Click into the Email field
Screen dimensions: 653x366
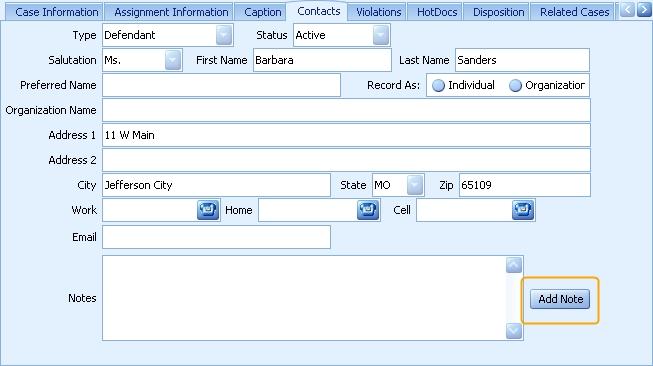pos(217,237)
